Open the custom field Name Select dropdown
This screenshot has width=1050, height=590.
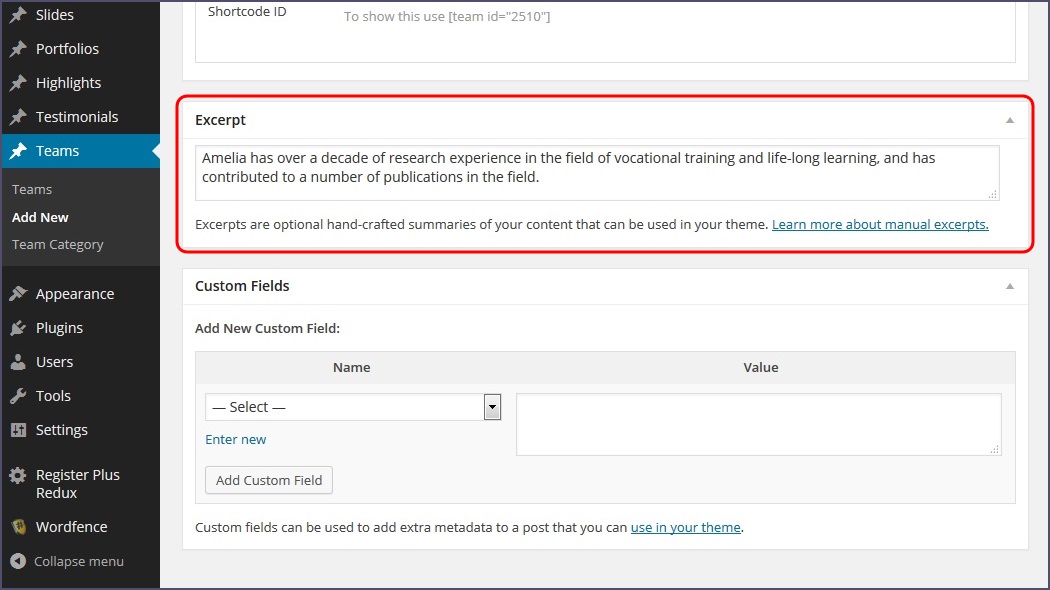point(352,407)
